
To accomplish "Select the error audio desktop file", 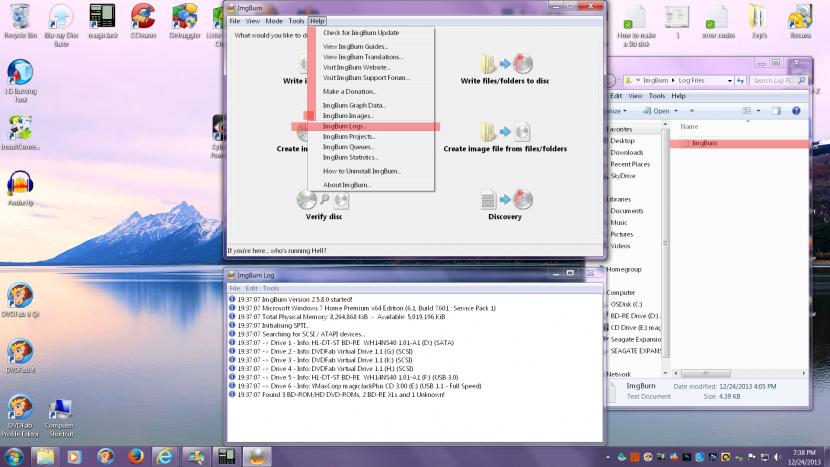I will [x=718, y=22].
